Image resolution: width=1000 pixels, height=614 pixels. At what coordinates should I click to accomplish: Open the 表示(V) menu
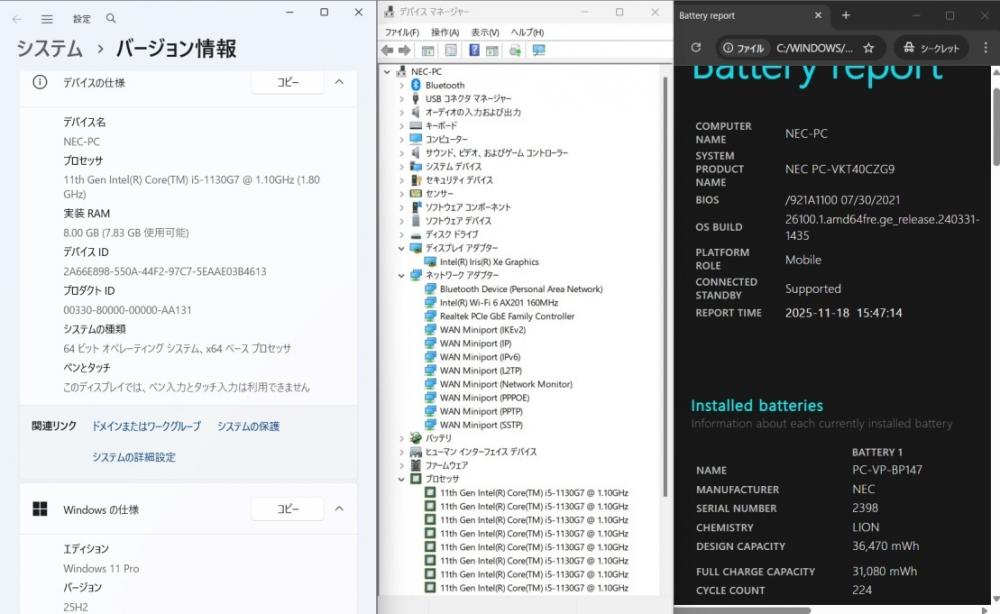click(485, 32)
